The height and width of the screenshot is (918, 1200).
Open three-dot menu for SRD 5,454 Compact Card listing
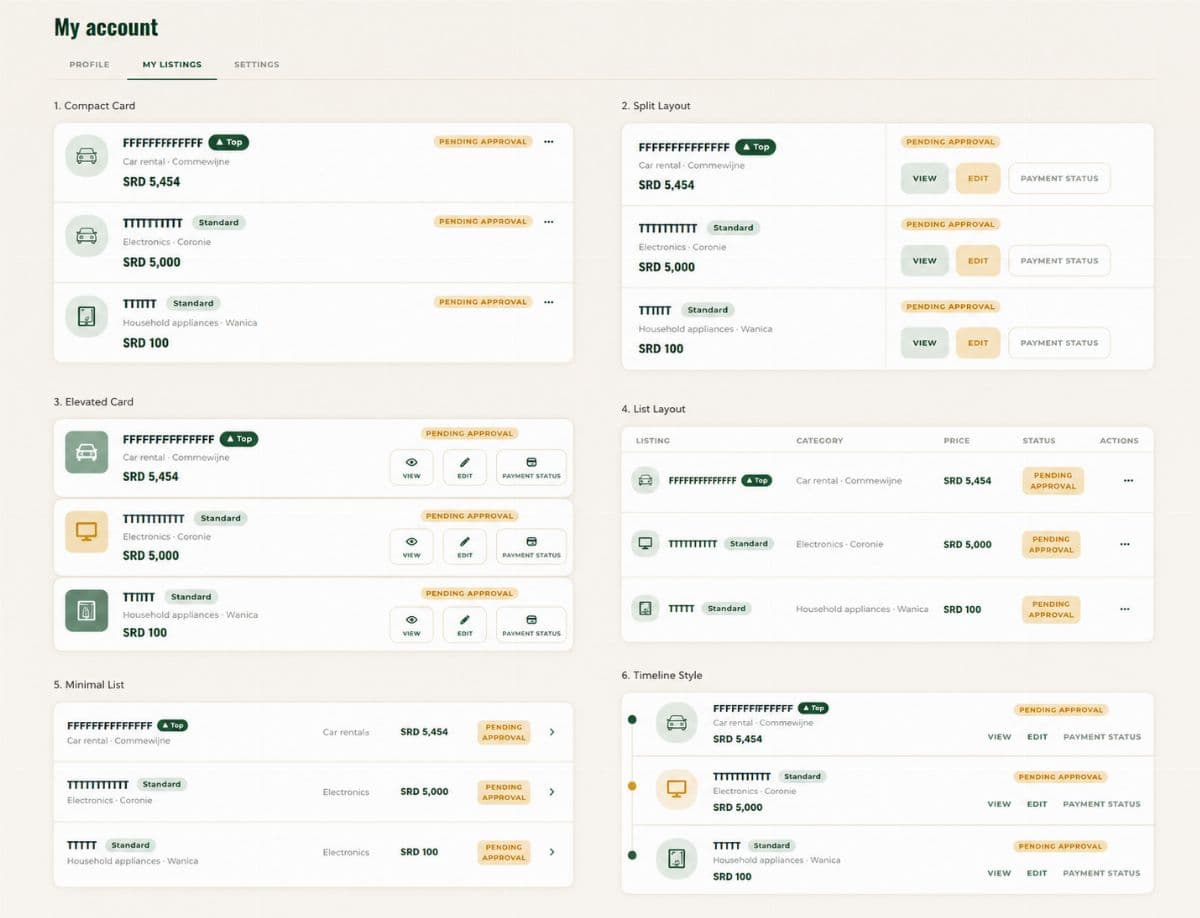click(548, 142)
